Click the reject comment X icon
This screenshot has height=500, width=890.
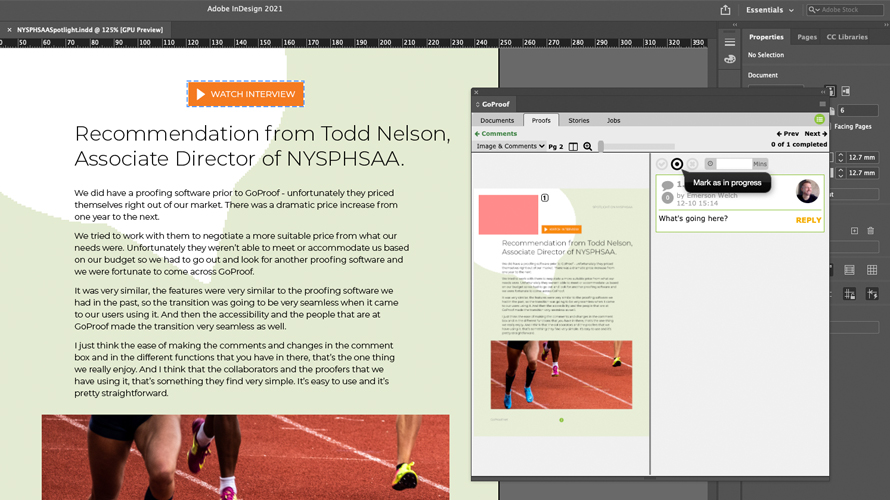(692, 164)
